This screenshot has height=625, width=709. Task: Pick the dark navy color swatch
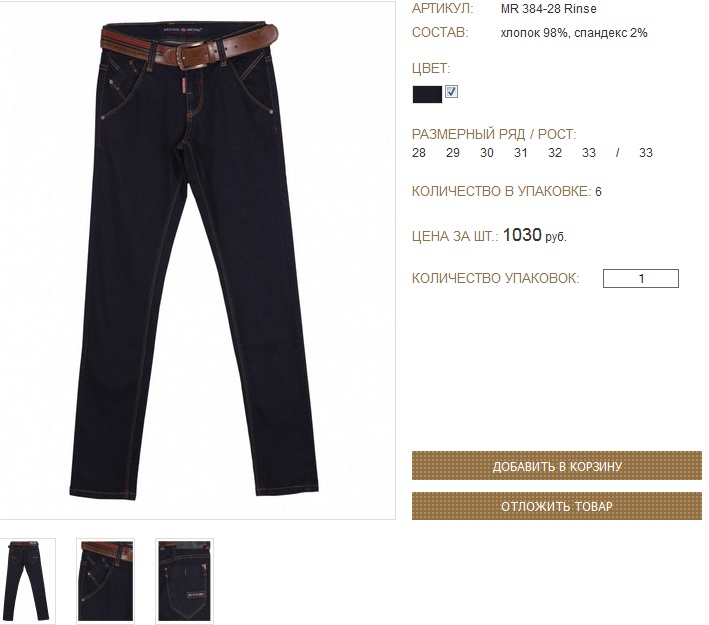point(427,95)
